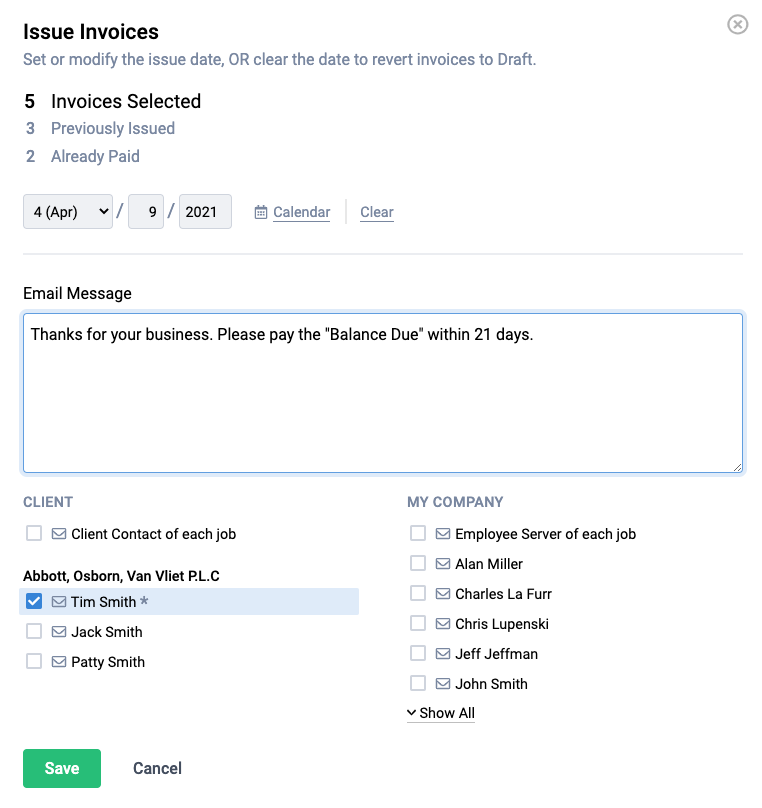This screenshot has width=762, height=808.
Task: Click the envelope icon beside Jeff Jeffman
Action: point(444,653)
